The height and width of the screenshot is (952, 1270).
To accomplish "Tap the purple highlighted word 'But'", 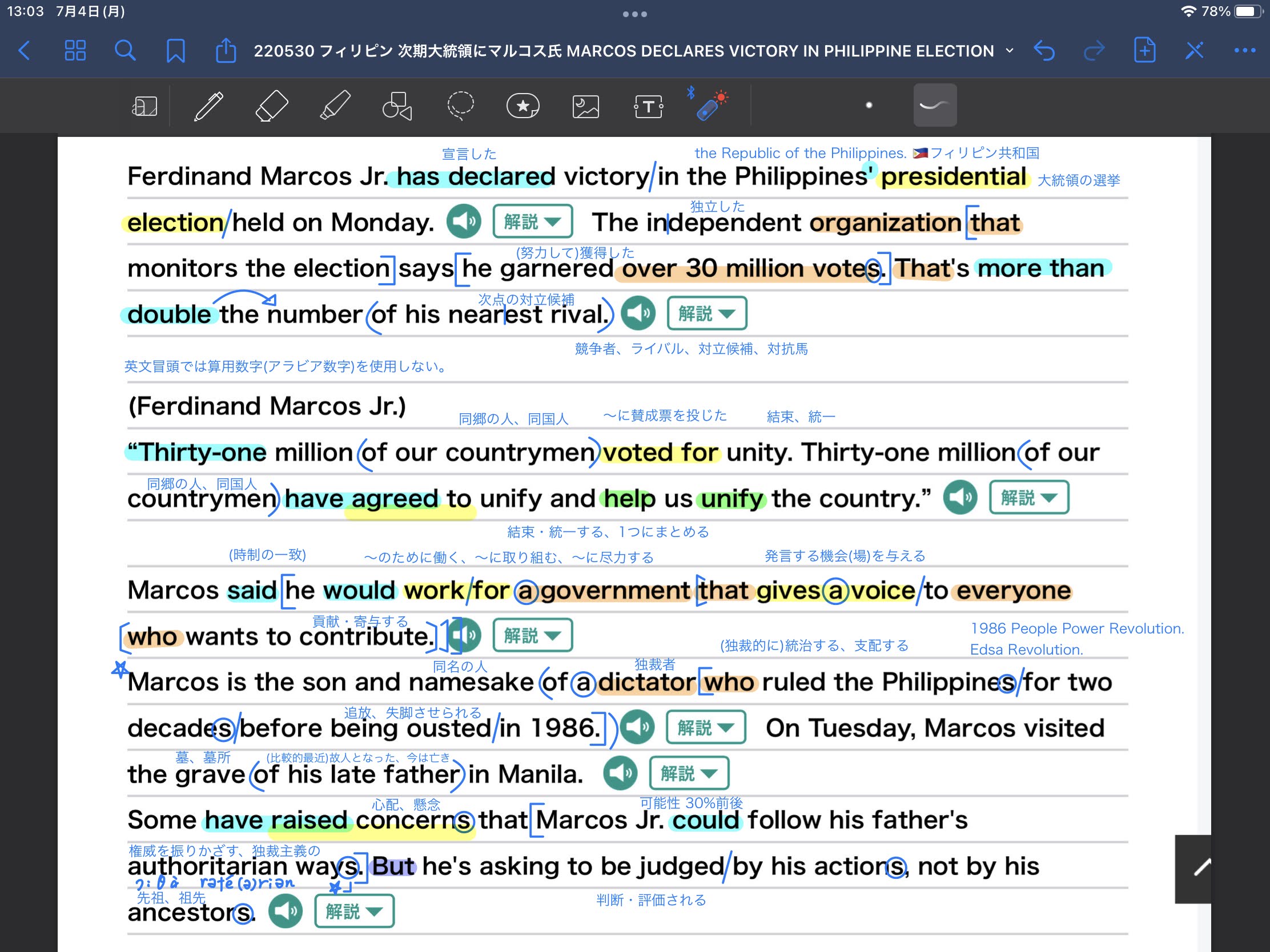I will [393, 866].
